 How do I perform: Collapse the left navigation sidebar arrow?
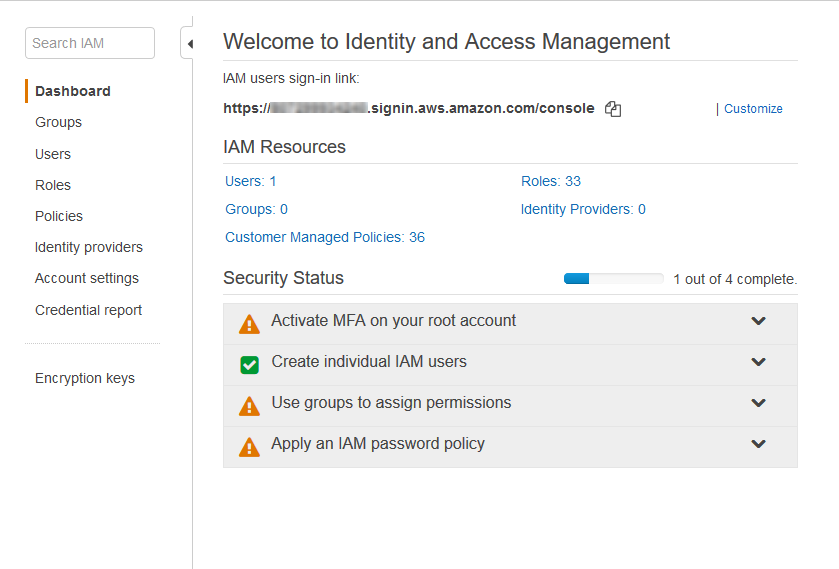pos(189,44)
